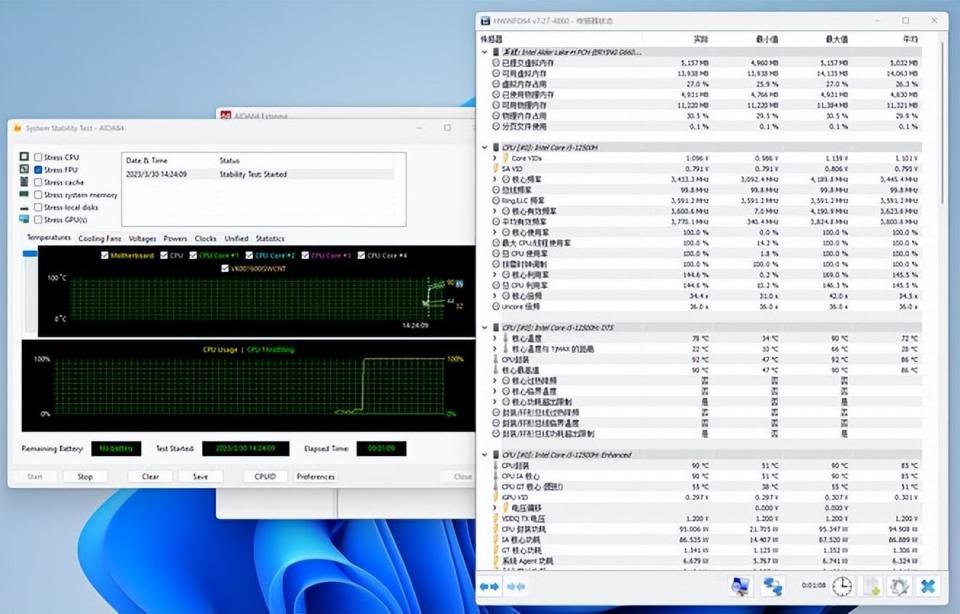Image resolution: width=960 pixels, height=614 pixels.
Task: Click the expand-all blue arrows icon in HWiNFO
Action: click(x=489, y=586)
